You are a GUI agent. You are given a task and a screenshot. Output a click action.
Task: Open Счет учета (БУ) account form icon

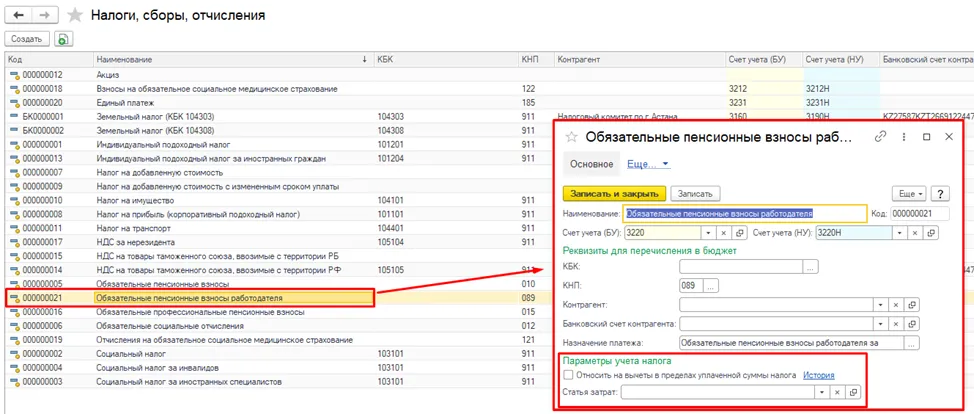click(739, 233)
